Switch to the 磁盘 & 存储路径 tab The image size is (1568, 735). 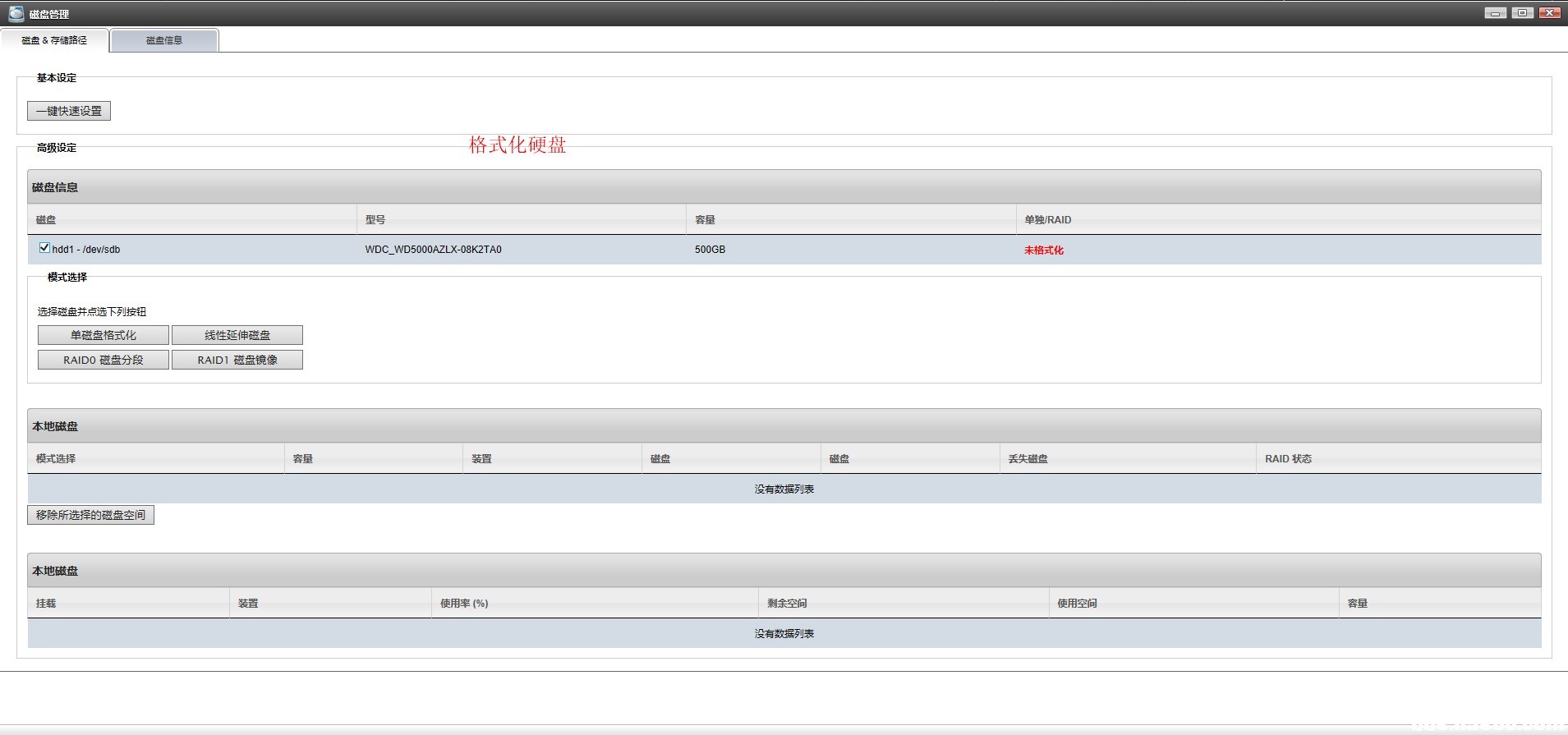[54, 40]
